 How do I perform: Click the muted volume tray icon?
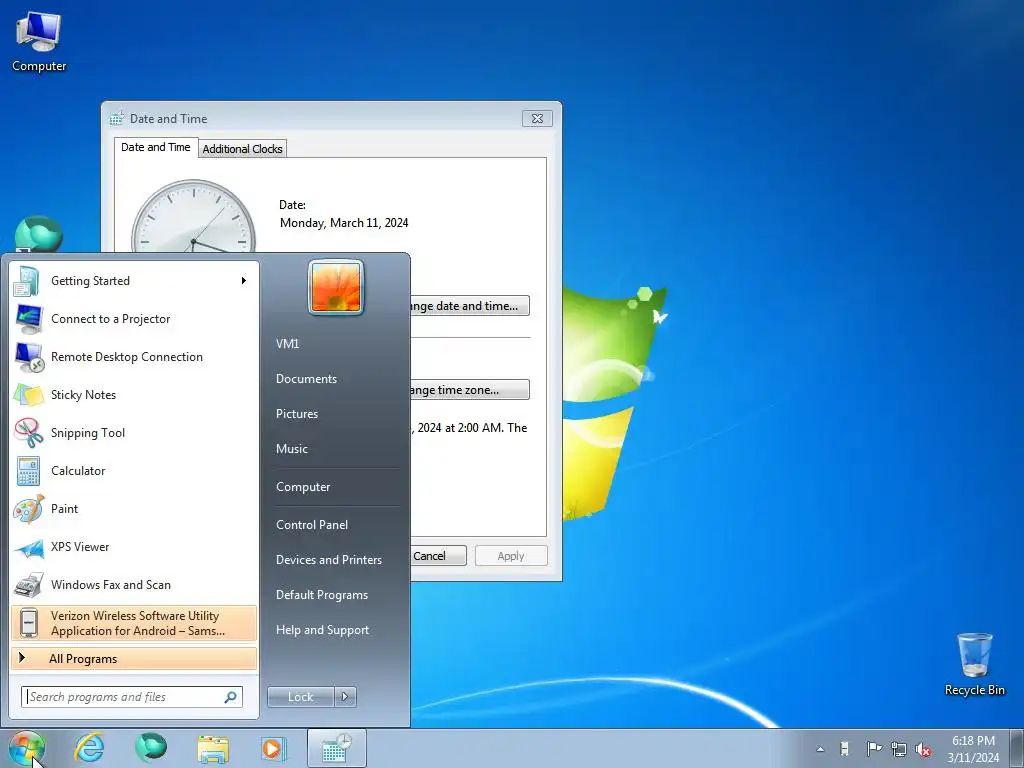(x=923, y=749)
